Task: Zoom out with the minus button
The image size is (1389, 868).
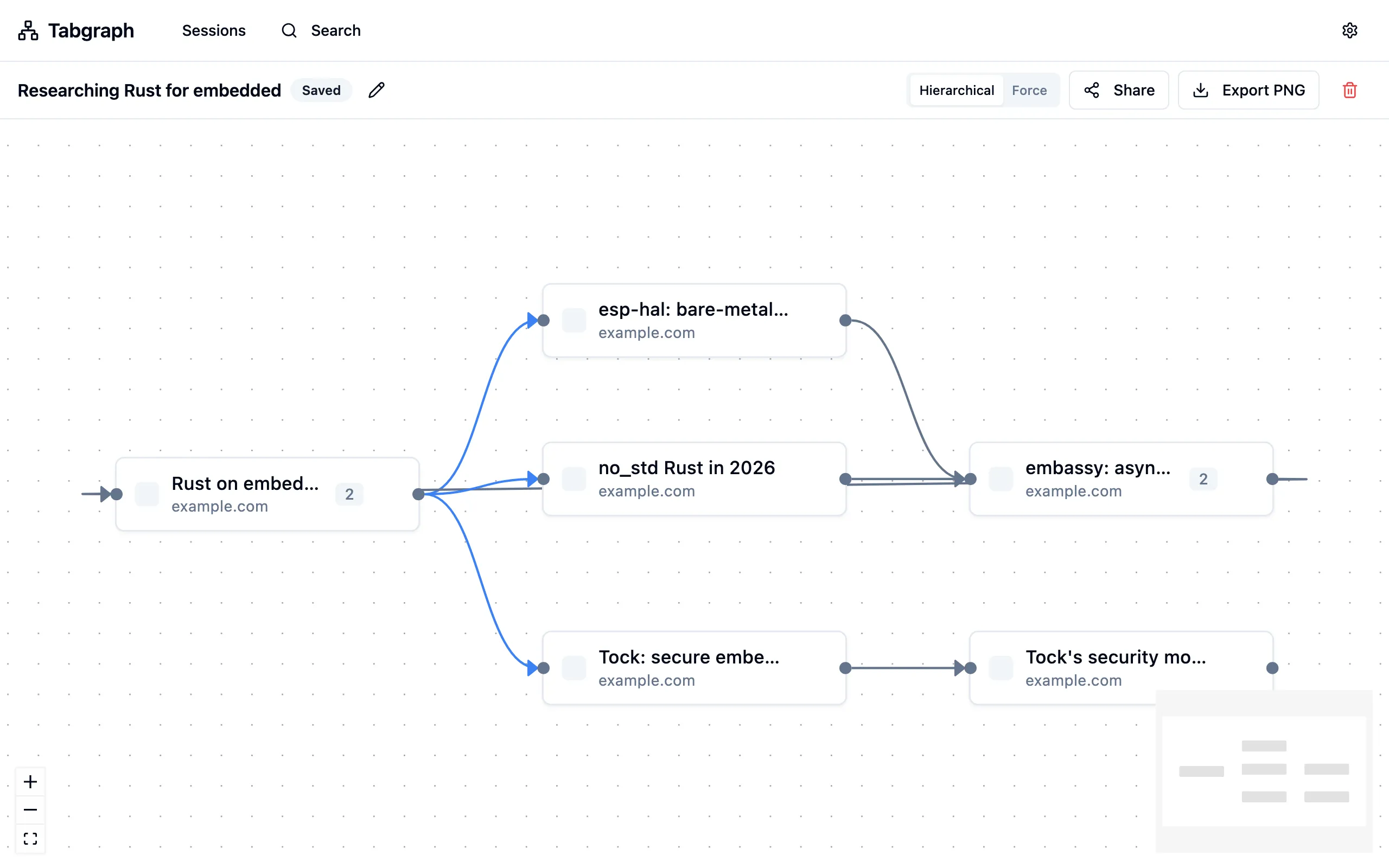Action: click(x=30, y=810)
